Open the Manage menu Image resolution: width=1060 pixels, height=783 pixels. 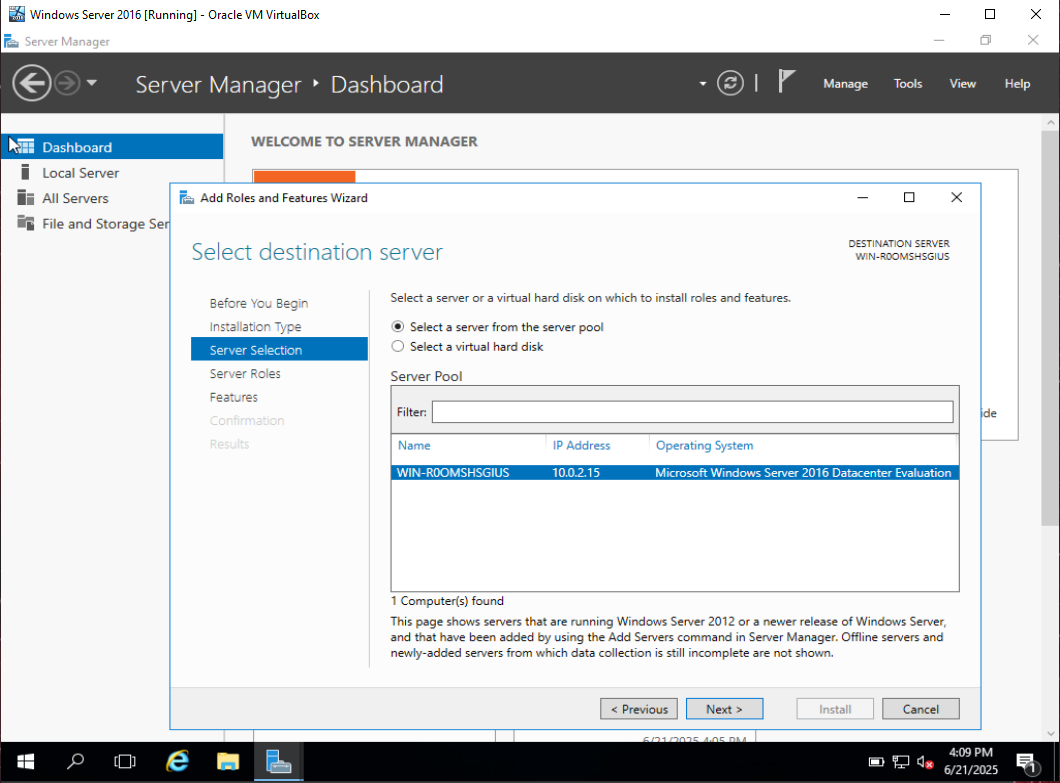pyautogui.click(x=845, y=84)
